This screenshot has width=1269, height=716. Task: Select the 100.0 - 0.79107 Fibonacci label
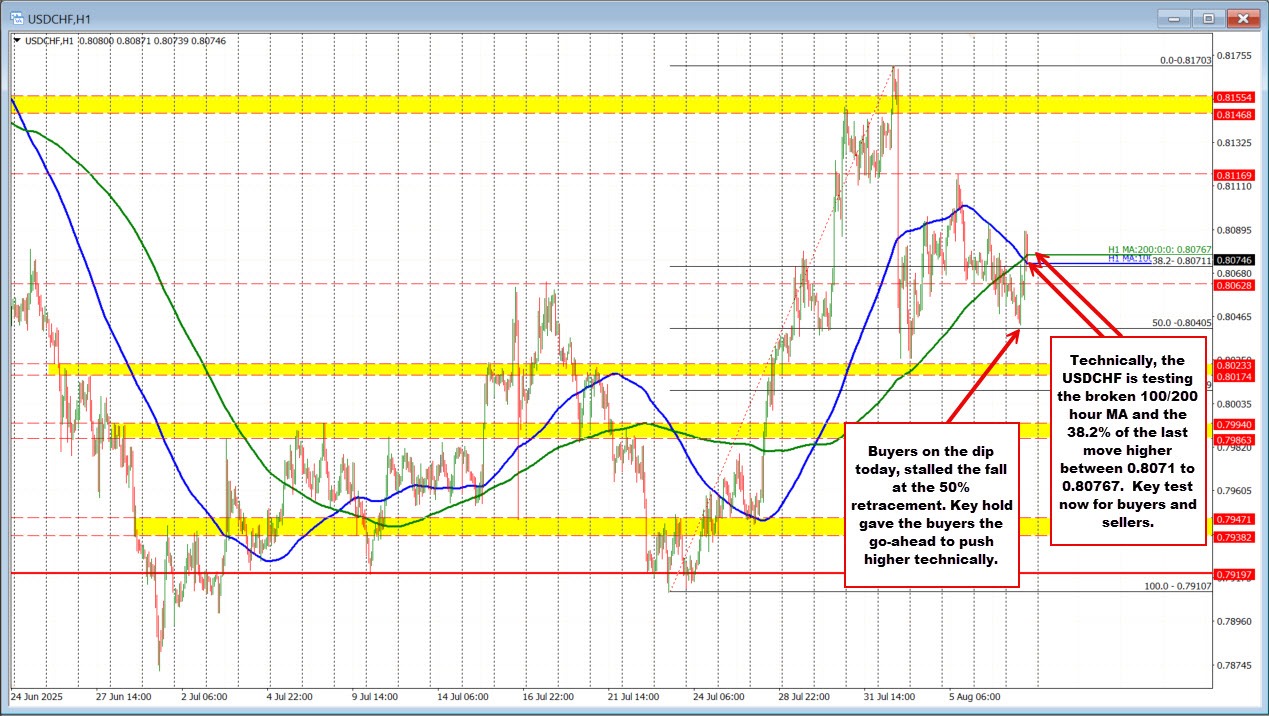coord(1177,586)
